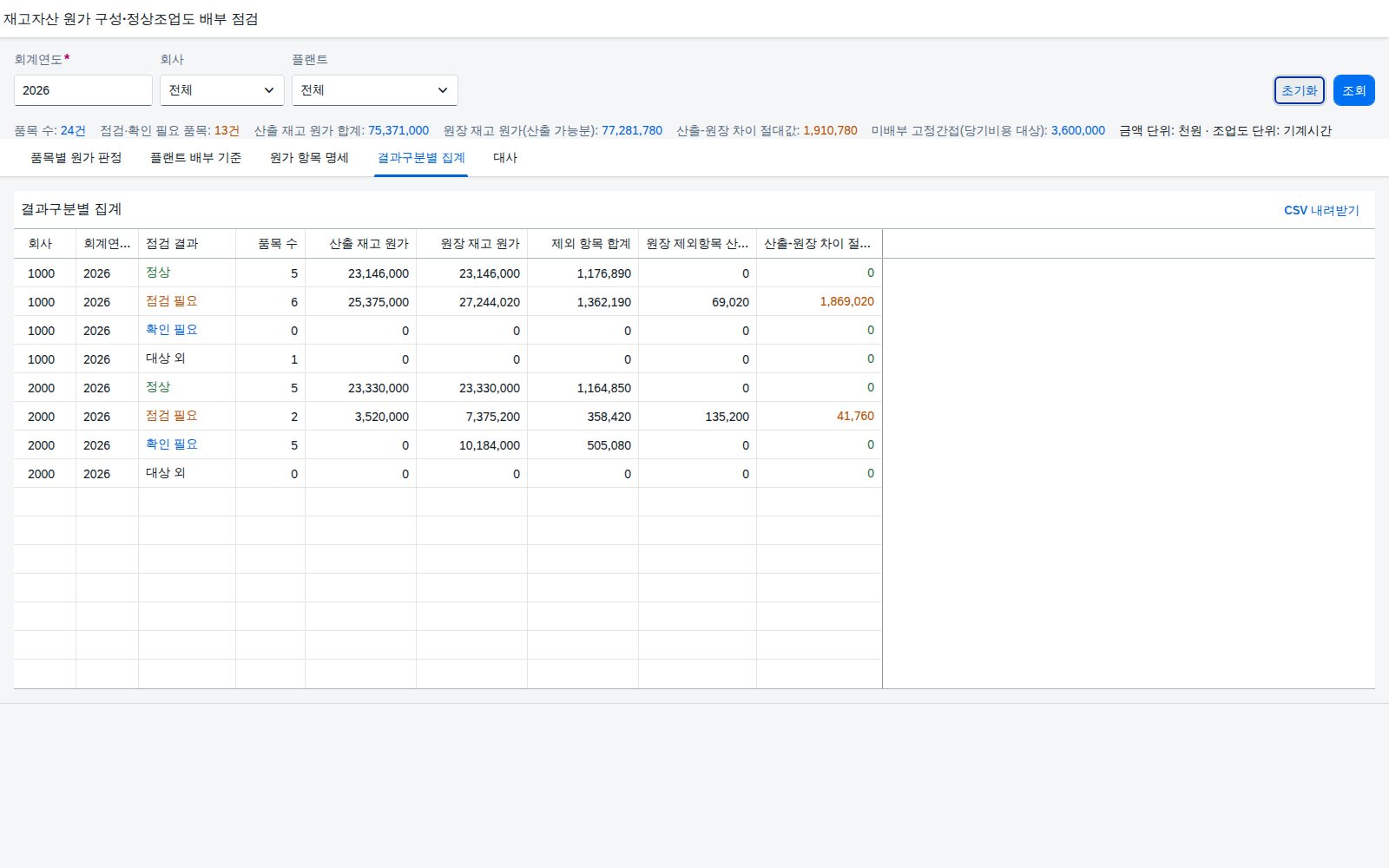Click the 회계연… column header
1389x868 pixels.
(x=107, y=244)
